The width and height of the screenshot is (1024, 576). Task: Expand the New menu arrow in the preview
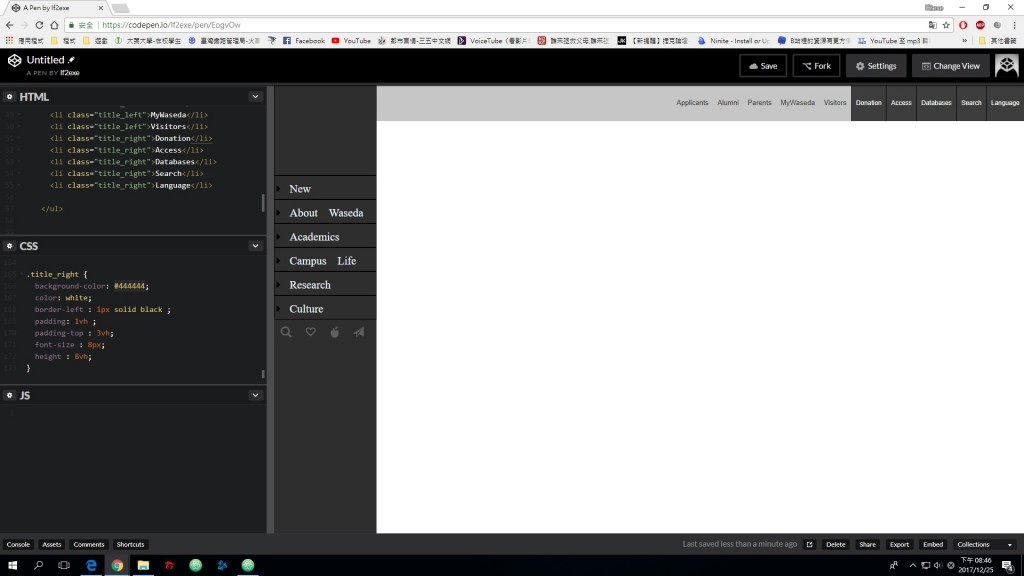[x=279, y=189]
